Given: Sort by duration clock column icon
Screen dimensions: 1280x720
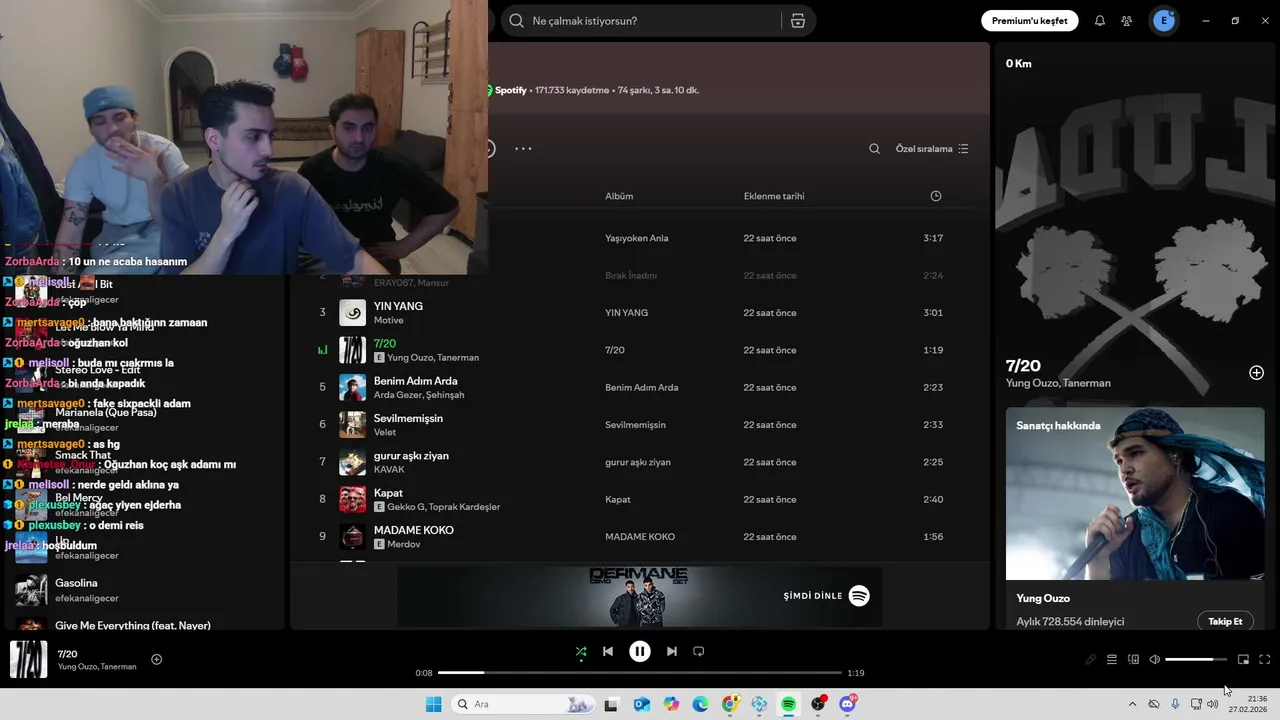Looking at the screenshot, I should tap(936, 196).
